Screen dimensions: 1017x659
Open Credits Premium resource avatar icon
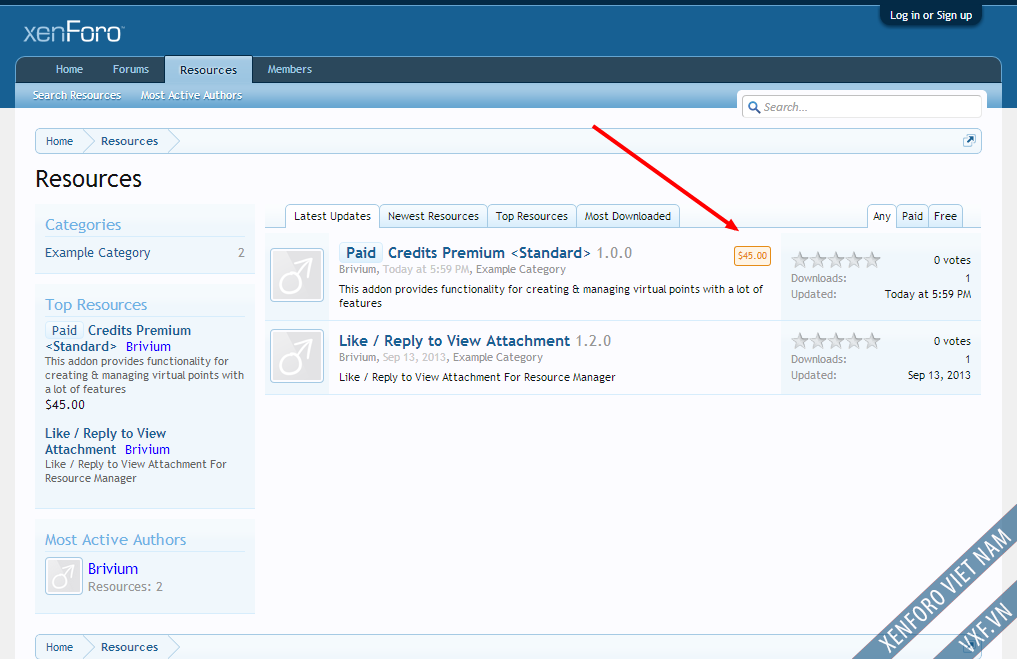(297, 275)
